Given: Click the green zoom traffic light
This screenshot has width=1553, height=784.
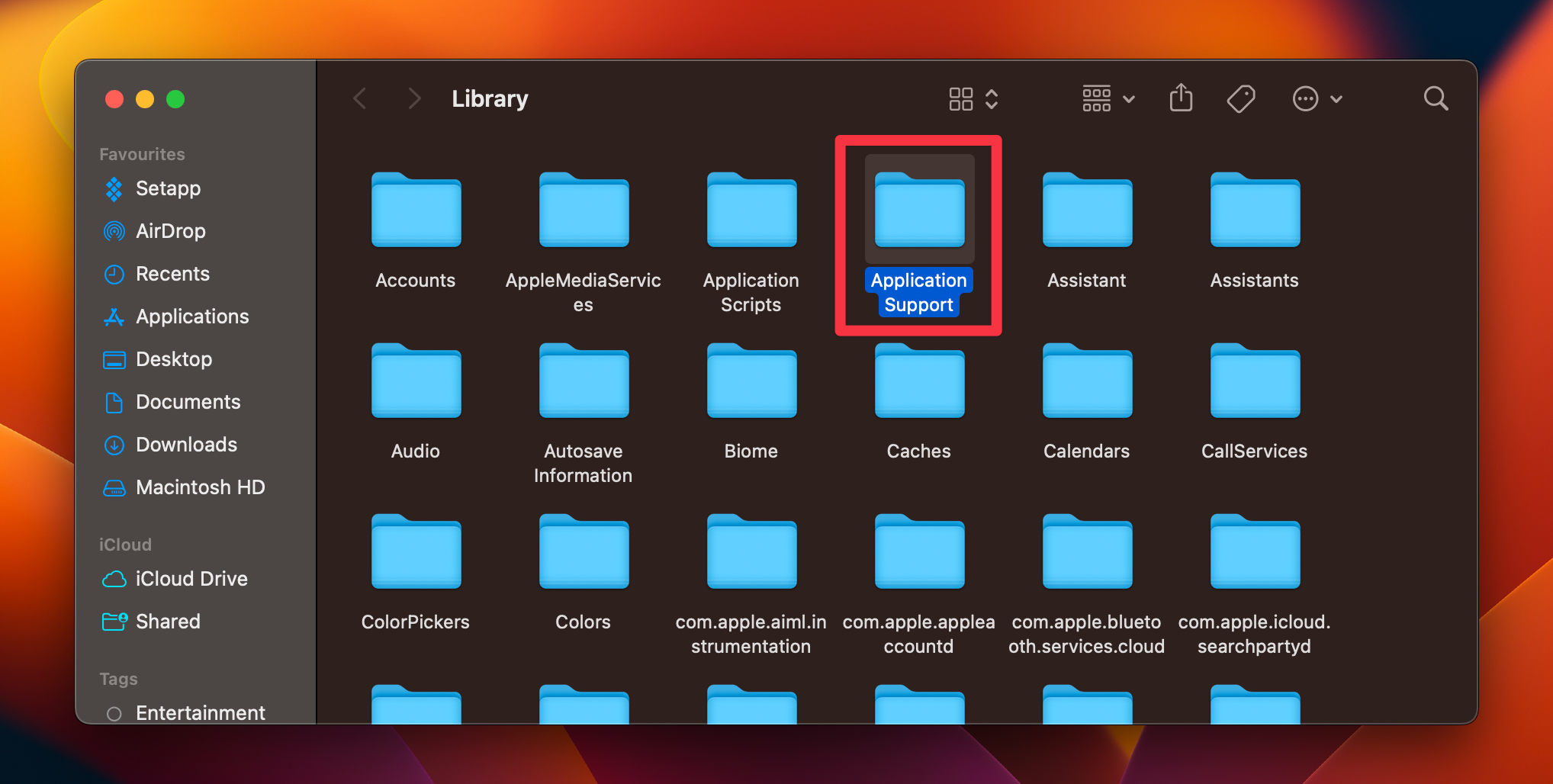Looking at the screenshot, I should (175, 99).
